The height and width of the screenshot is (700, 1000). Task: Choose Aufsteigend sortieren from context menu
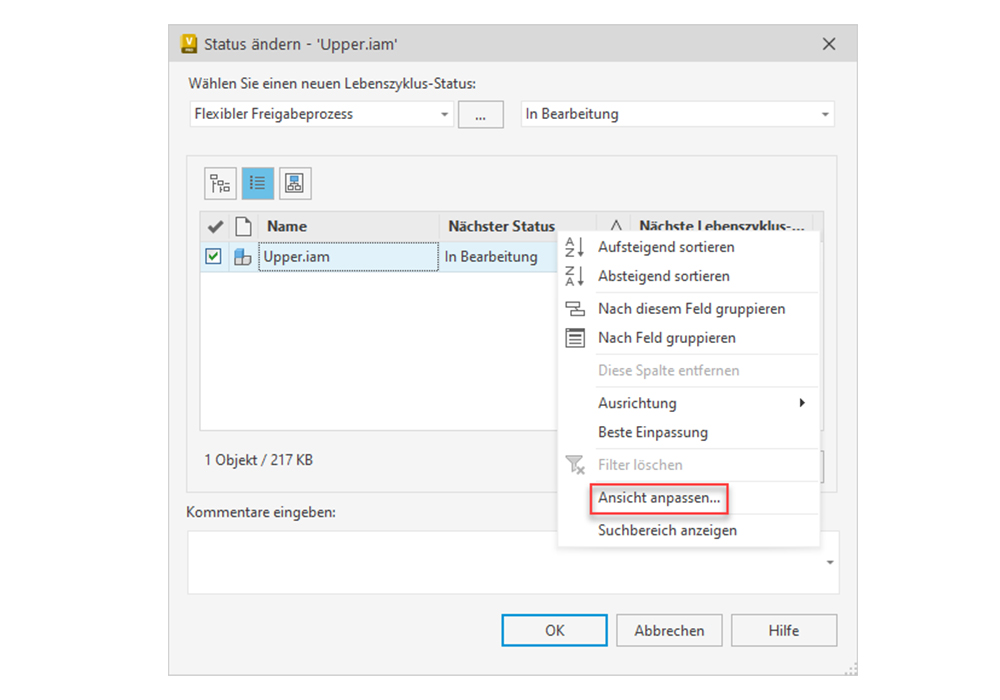(666, 247)
